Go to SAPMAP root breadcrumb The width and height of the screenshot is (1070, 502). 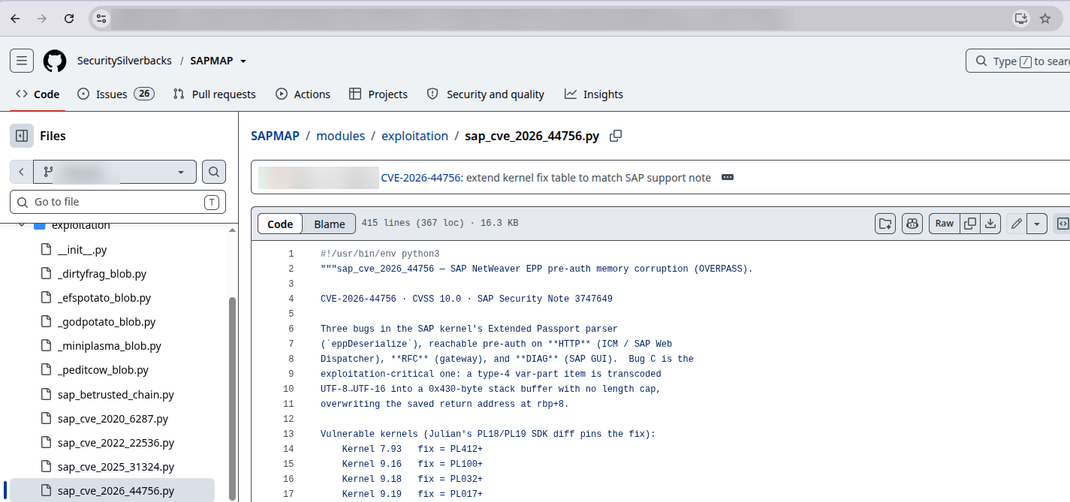point(275,136)
